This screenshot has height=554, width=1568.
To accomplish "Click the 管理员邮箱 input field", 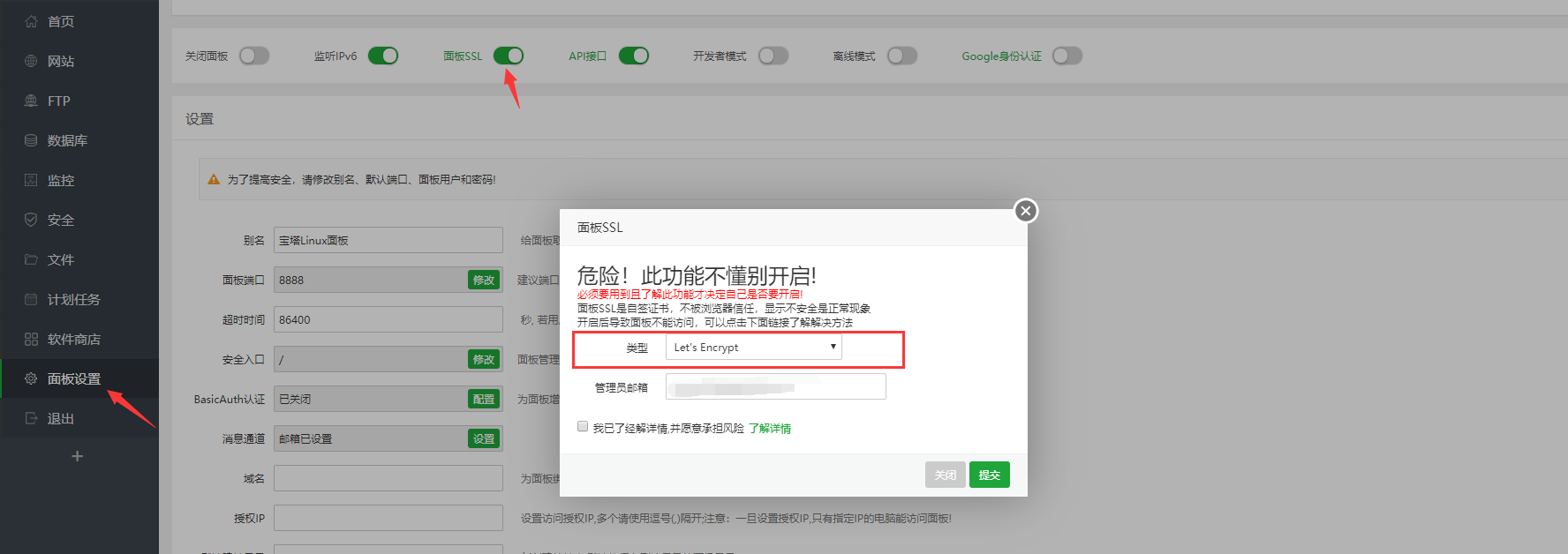I will coord(775,386).
